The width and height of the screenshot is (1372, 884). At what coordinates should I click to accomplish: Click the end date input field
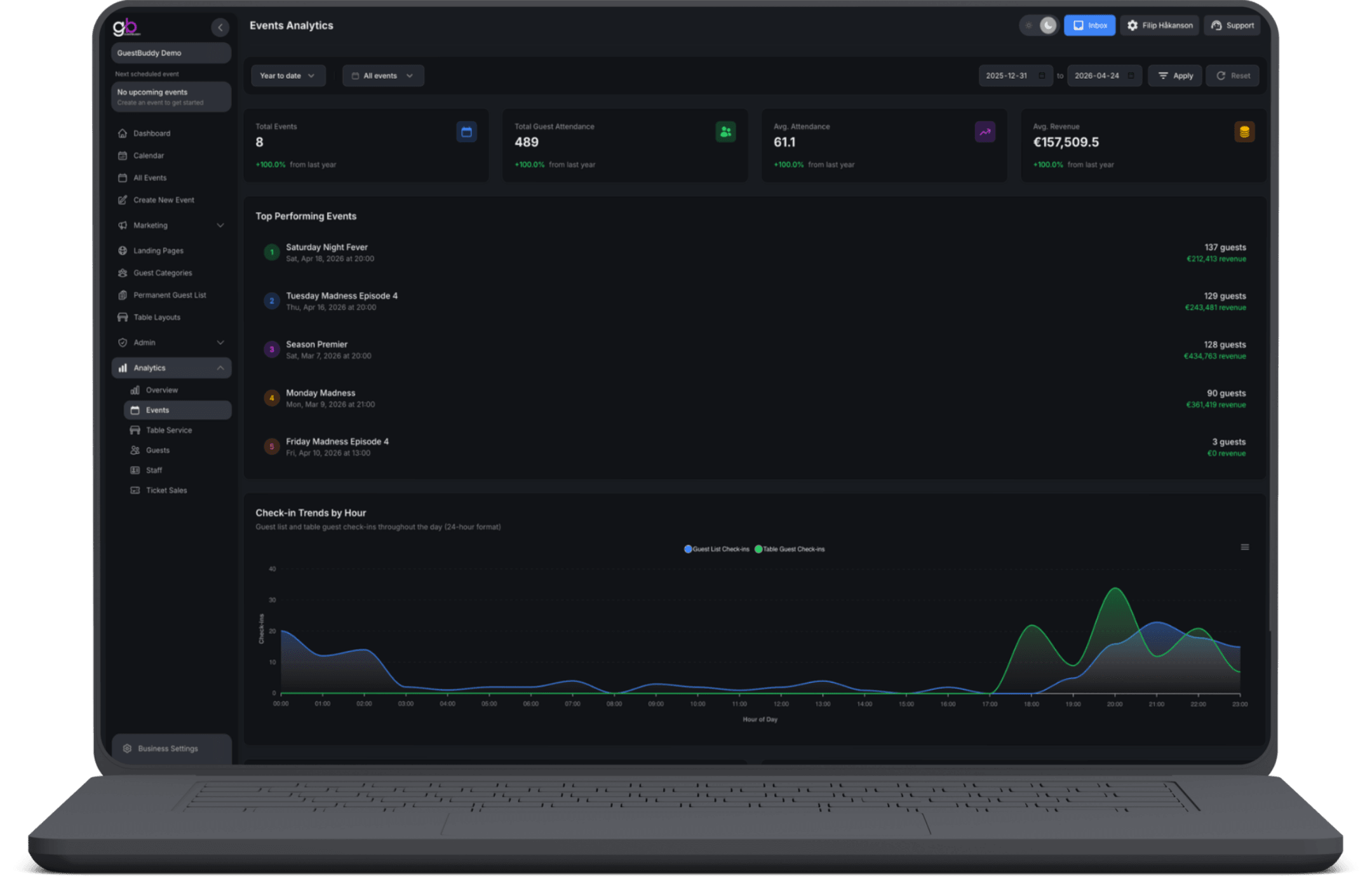(1097, 76)
